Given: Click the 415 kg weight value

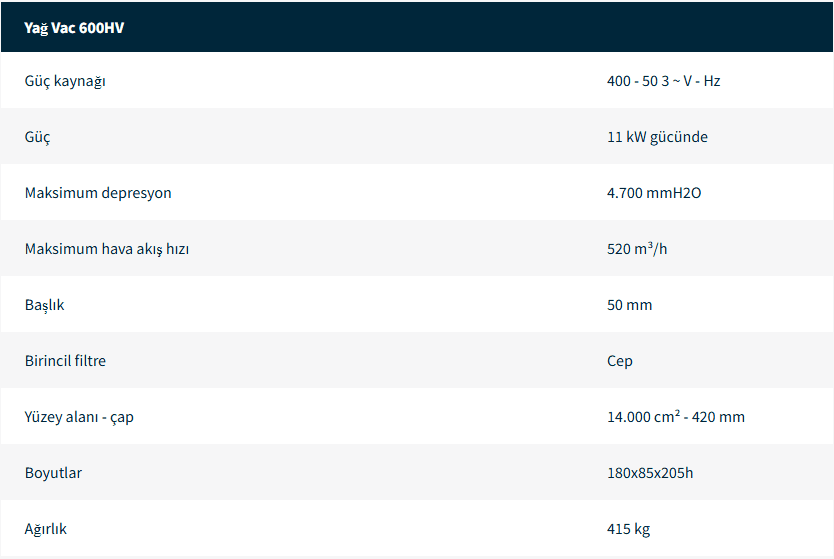Looking at the screenshot, I should (628, 529).
